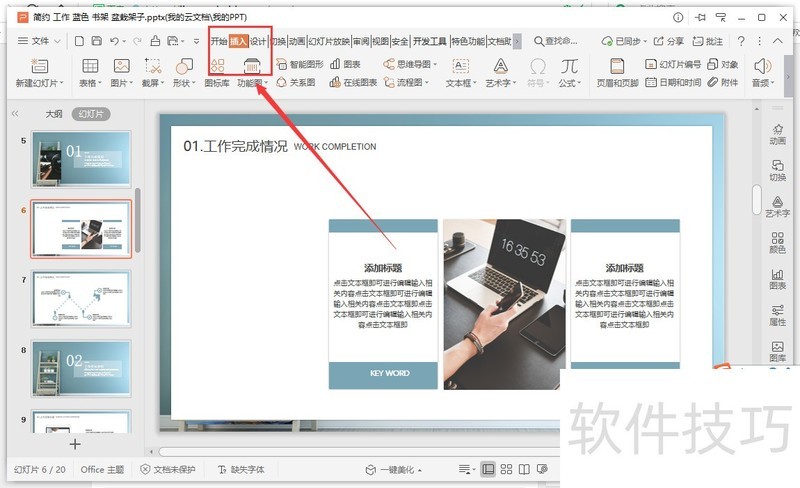
Task: Open the 图库 gallery side panel
Action: [777, 351]
